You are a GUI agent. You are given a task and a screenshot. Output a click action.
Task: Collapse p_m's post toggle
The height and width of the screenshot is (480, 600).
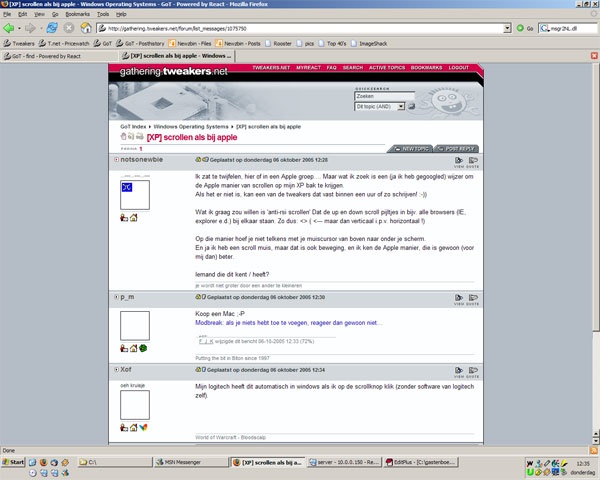pos(116,297)
